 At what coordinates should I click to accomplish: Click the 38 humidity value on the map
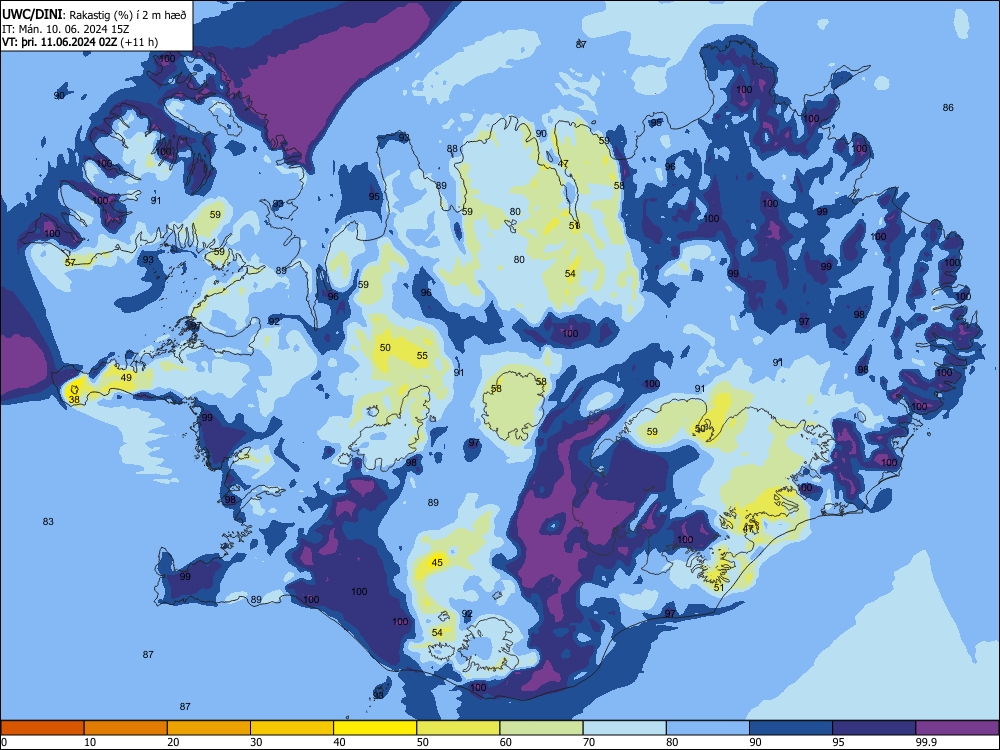(74, 400)
